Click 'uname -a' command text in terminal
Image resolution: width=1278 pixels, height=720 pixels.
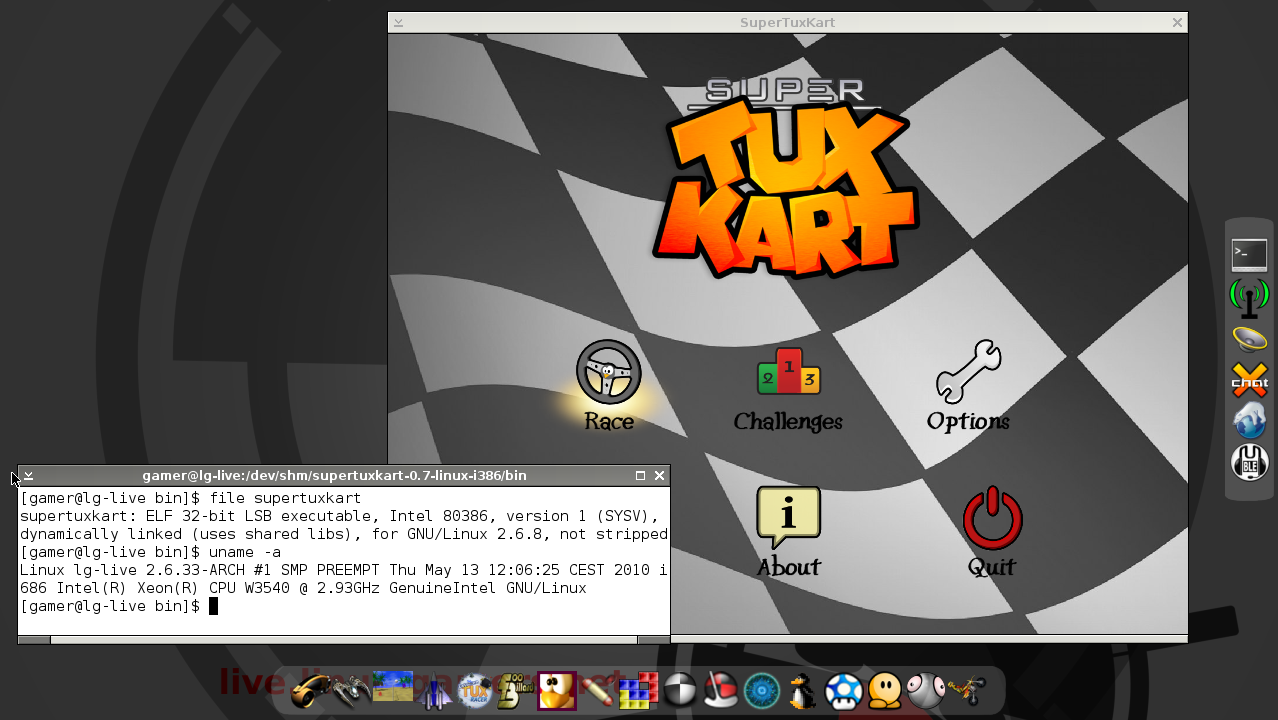[245, 552]
